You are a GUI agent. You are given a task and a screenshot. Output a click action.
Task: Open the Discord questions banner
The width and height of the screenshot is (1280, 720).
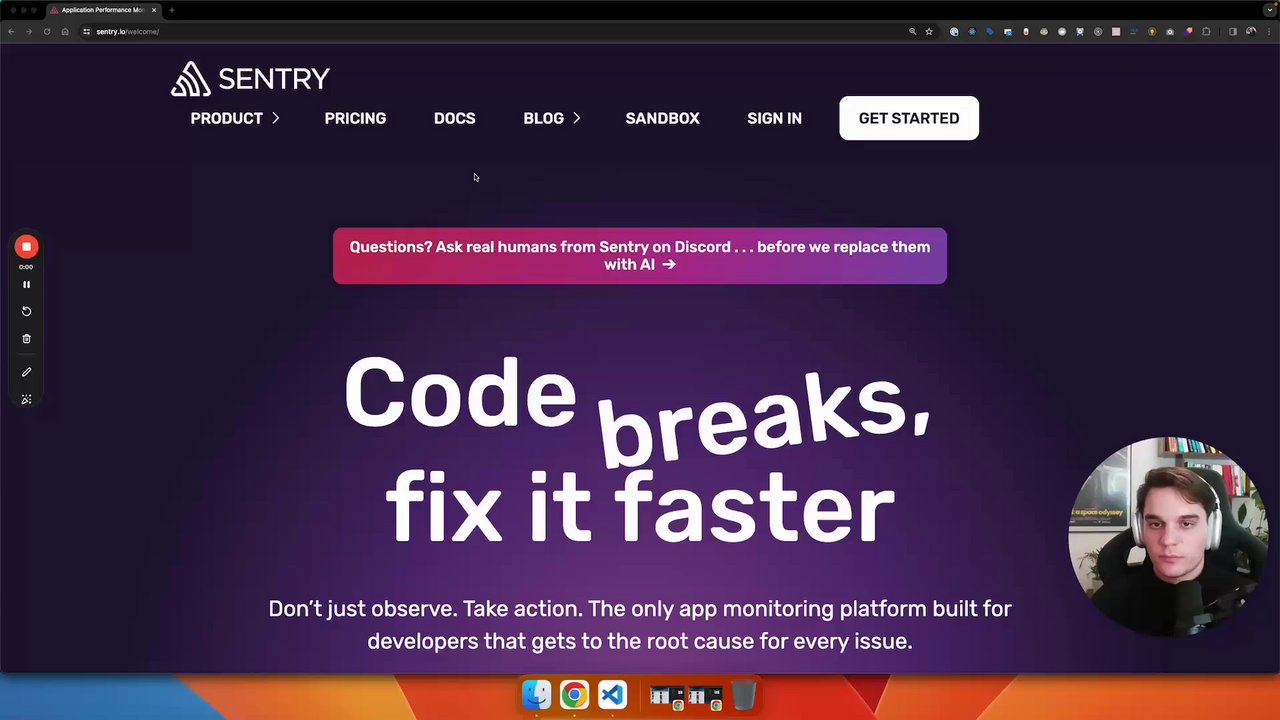click(640, 256)
